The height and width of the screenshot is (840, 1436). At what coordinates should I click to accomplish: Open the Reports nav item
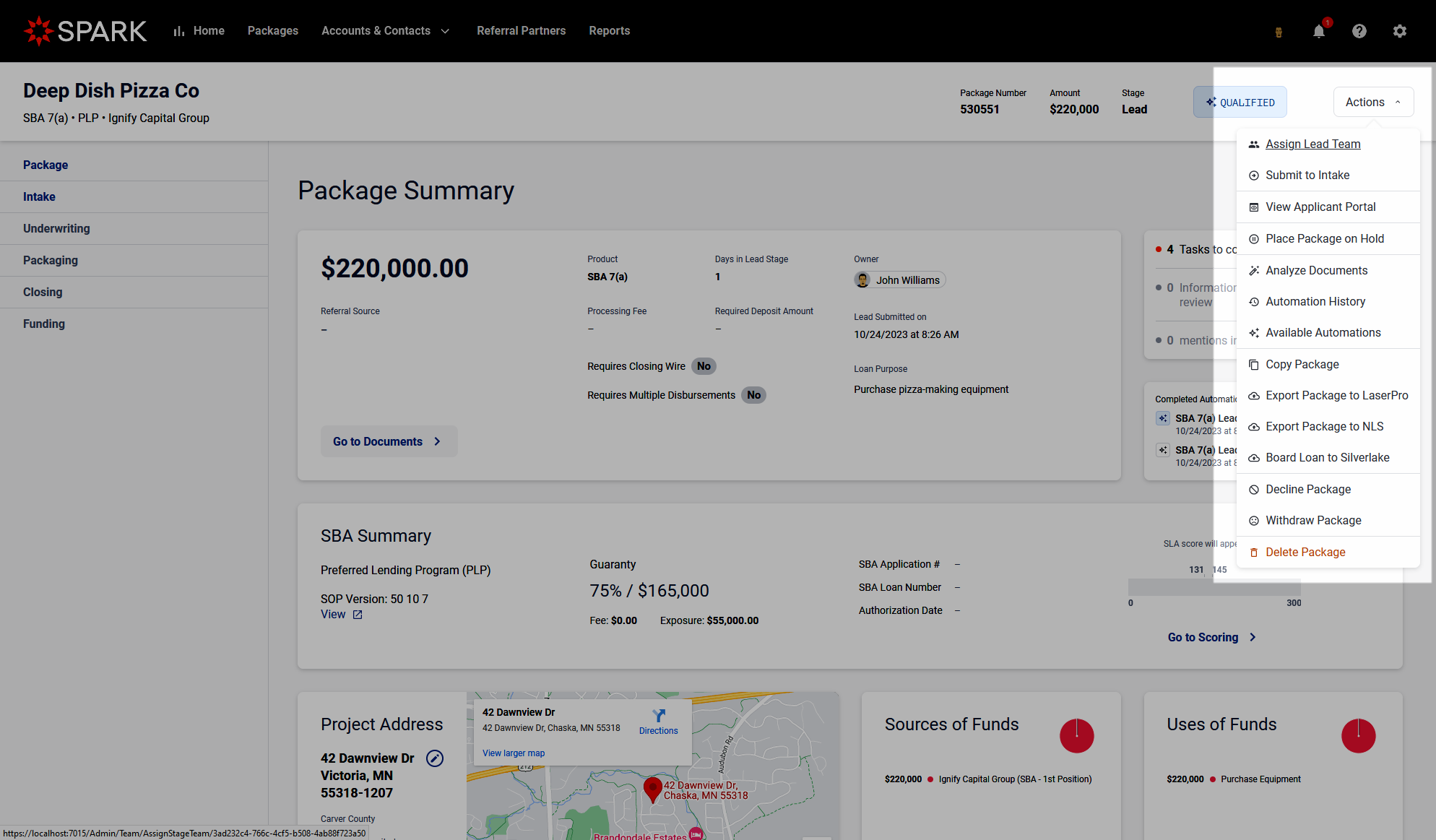(x=610, y=31)
